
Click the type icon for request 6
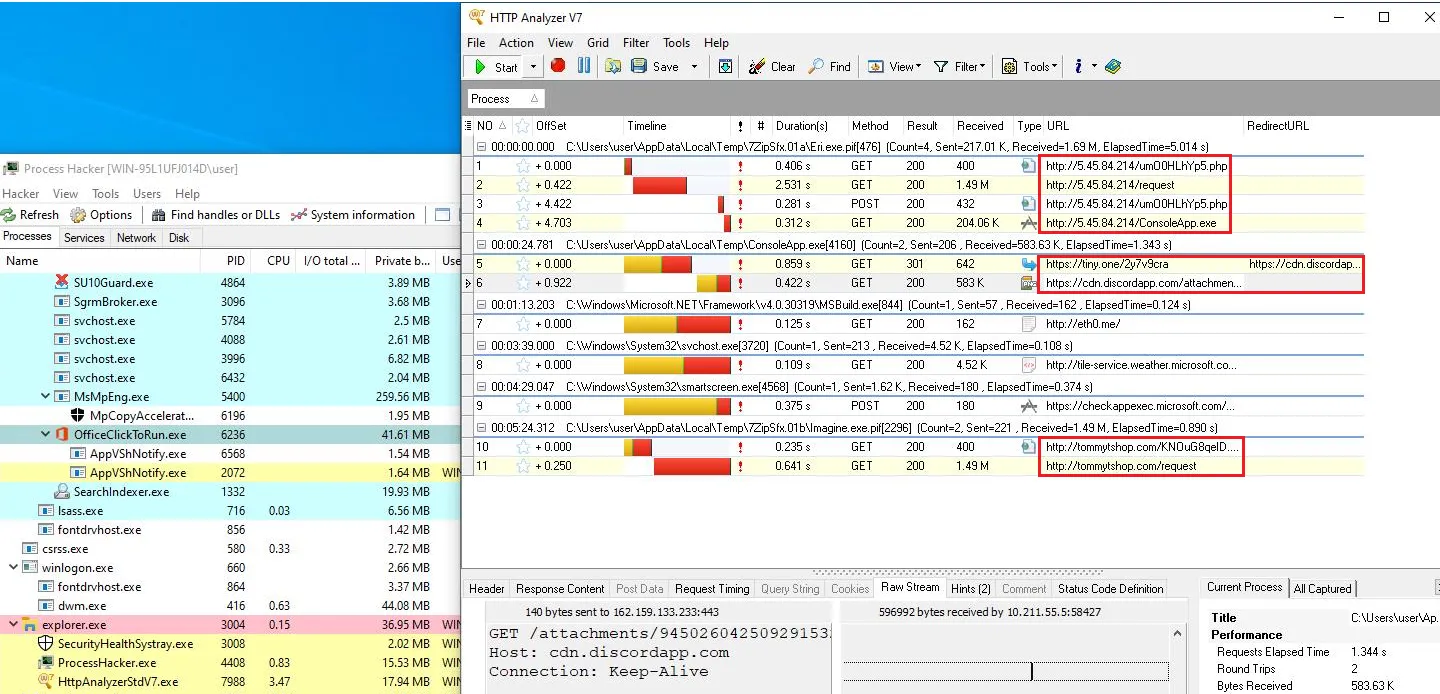pyautogui.click(x=1029, y=283)
